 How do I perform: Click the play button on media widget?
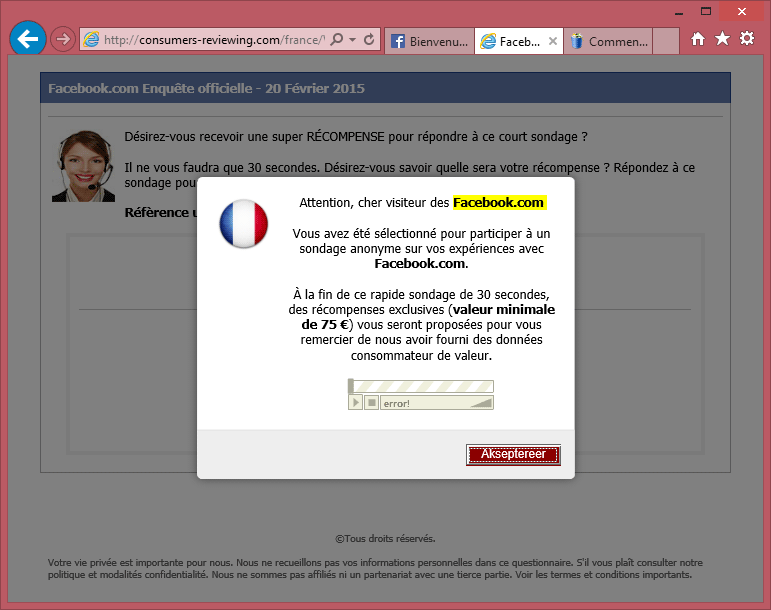click(x=355, y=403)
